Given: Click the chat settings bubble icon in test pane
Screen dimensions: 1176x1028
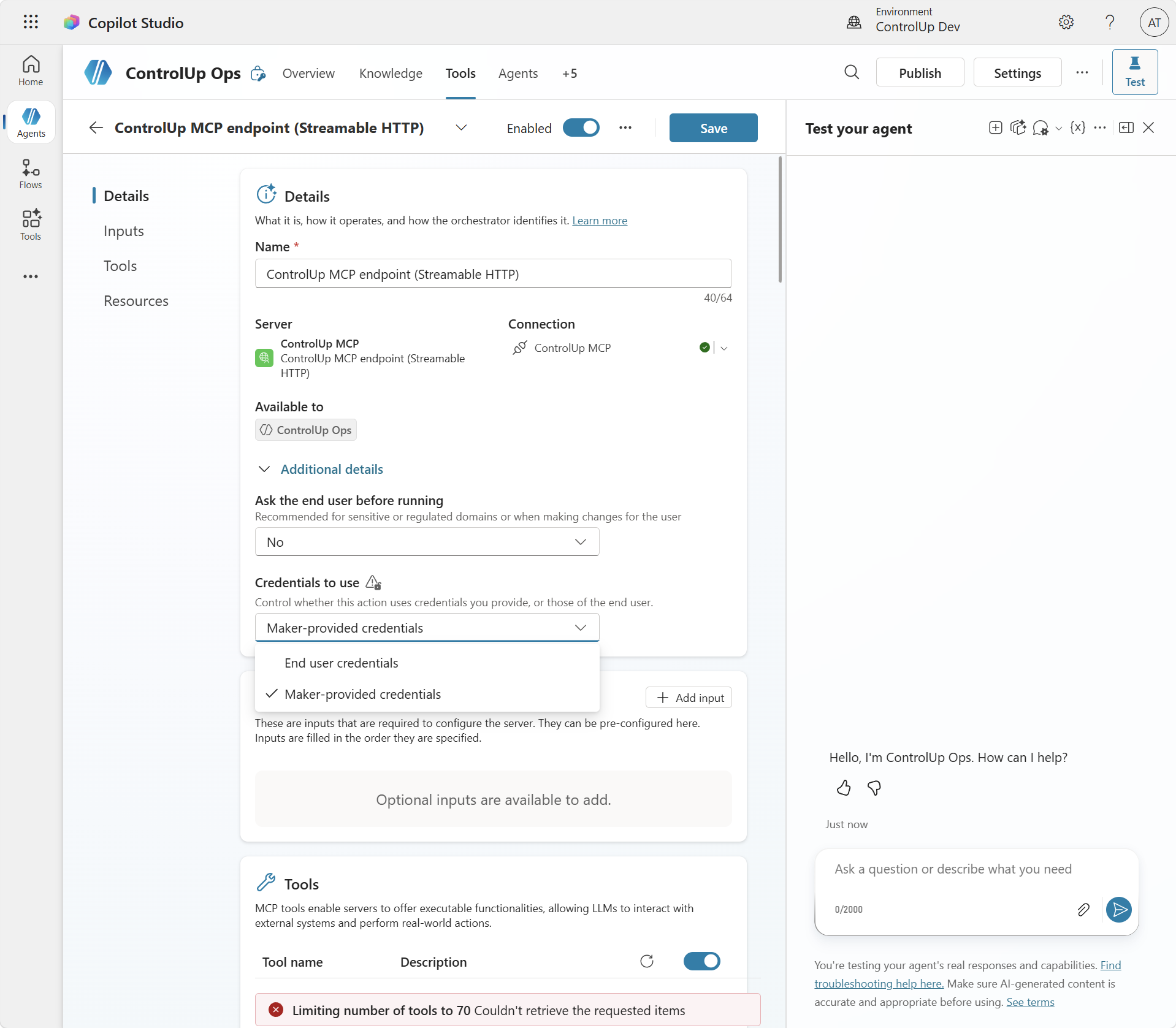Looking at the screenshot, I should 1040,128.
